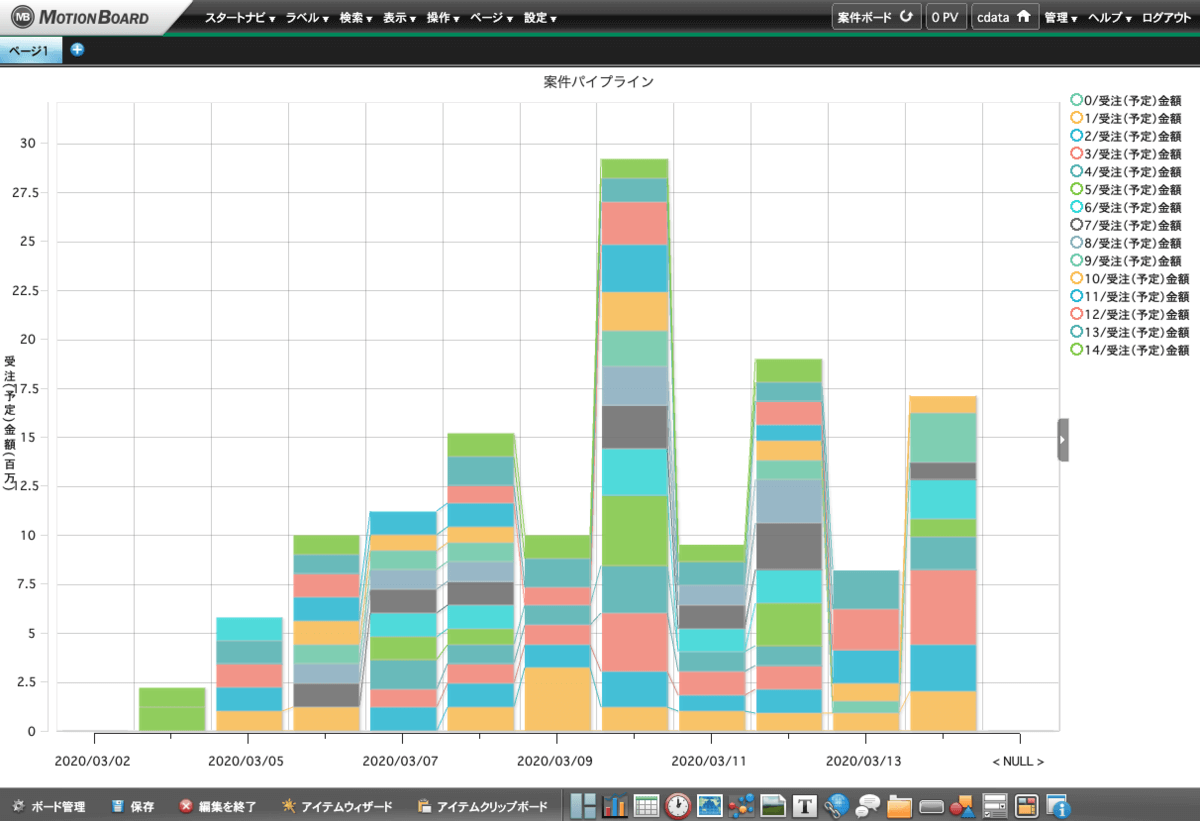Toggle 0/受注(予定)金額 legend series
The height and width of the screenshot is (821, 1200).
tap(1125, 100)
